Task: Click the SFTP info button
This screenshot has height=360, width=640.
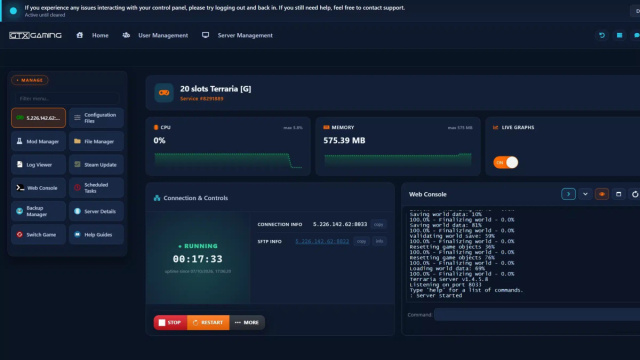Action: (x=379, y=241)
